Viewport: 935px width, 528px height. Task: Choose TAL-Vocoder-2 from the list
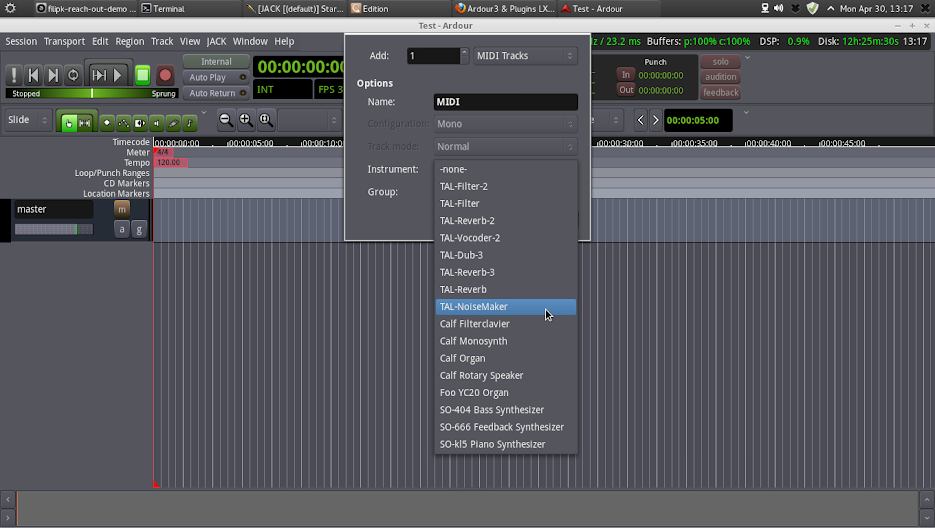coord(506,238)
